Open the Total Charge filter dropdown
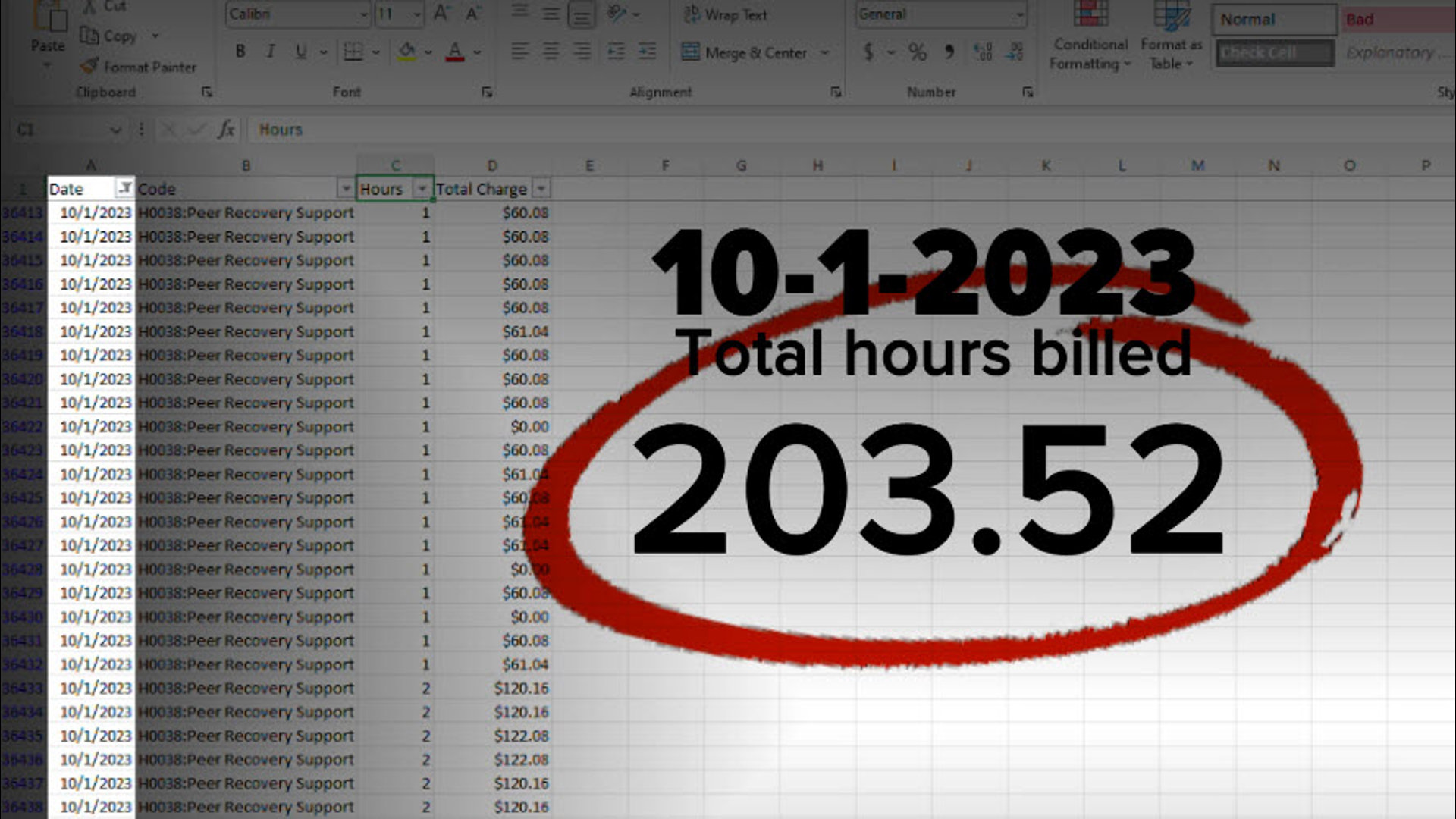 (x=541, y=188)
